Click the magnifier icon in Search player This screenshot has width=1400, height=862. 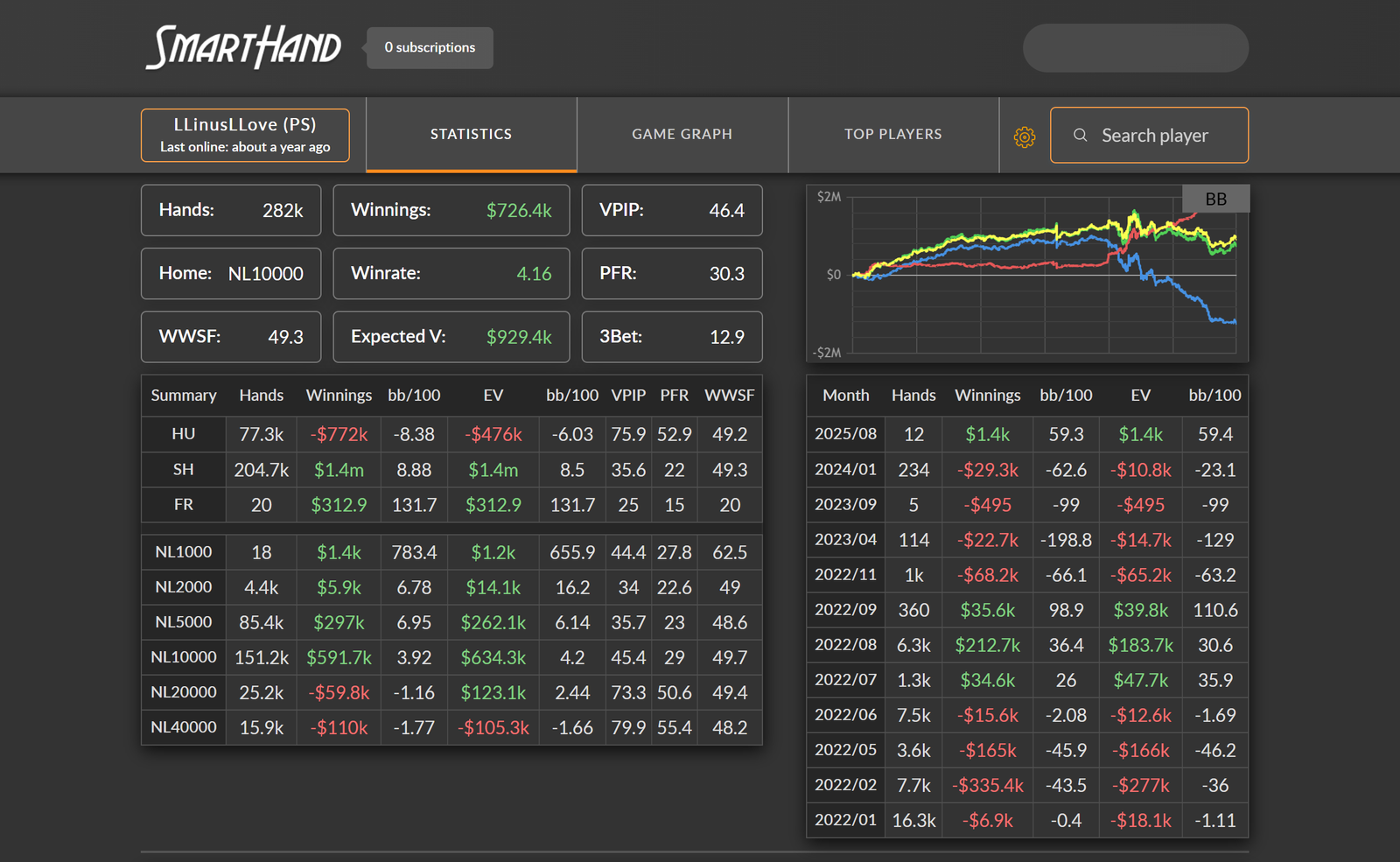(x=1081, y=136)
